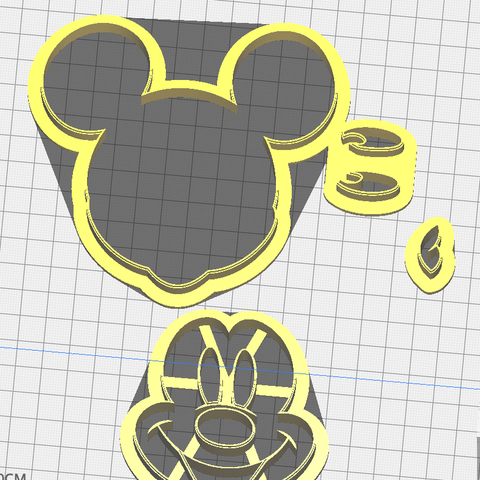
Task: Select the small teardrop-shaped piece
Action: pyautogui.click(x=430, y=255)
